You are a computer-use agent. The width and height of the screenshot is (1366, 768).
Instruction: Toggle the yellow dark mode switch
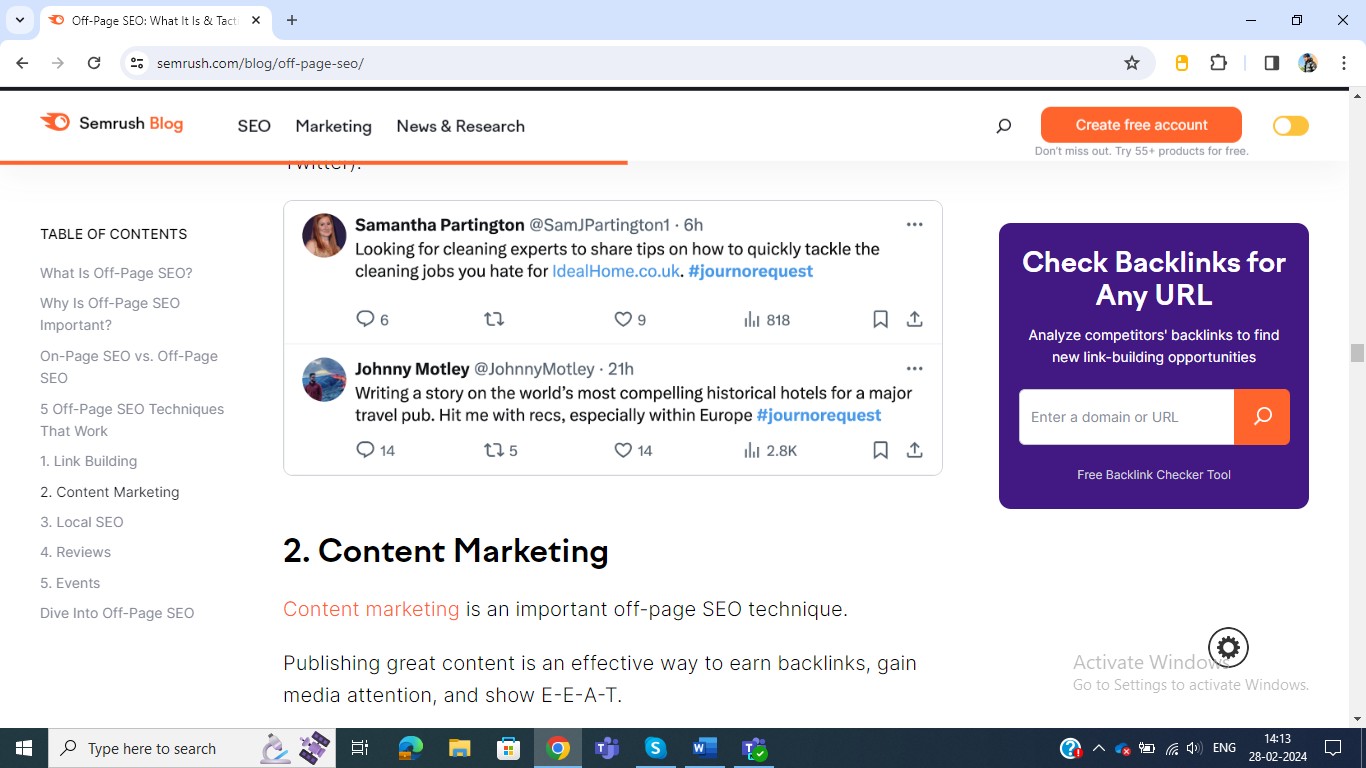1290,126
